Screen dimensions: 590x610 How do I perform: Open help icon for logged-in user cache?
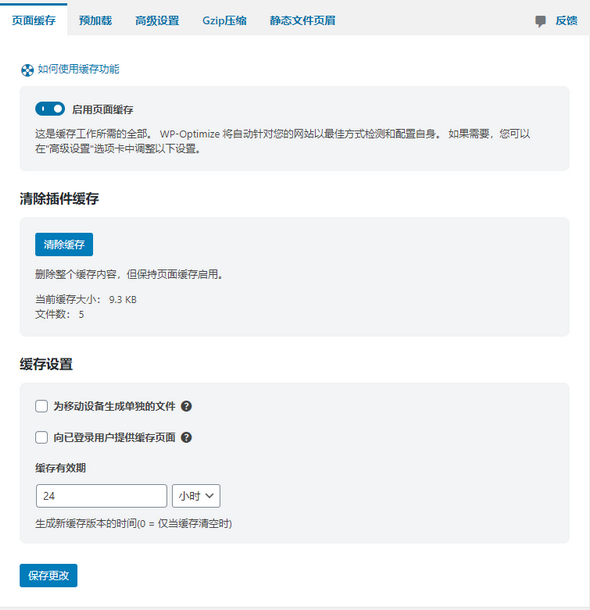point(186,437)
